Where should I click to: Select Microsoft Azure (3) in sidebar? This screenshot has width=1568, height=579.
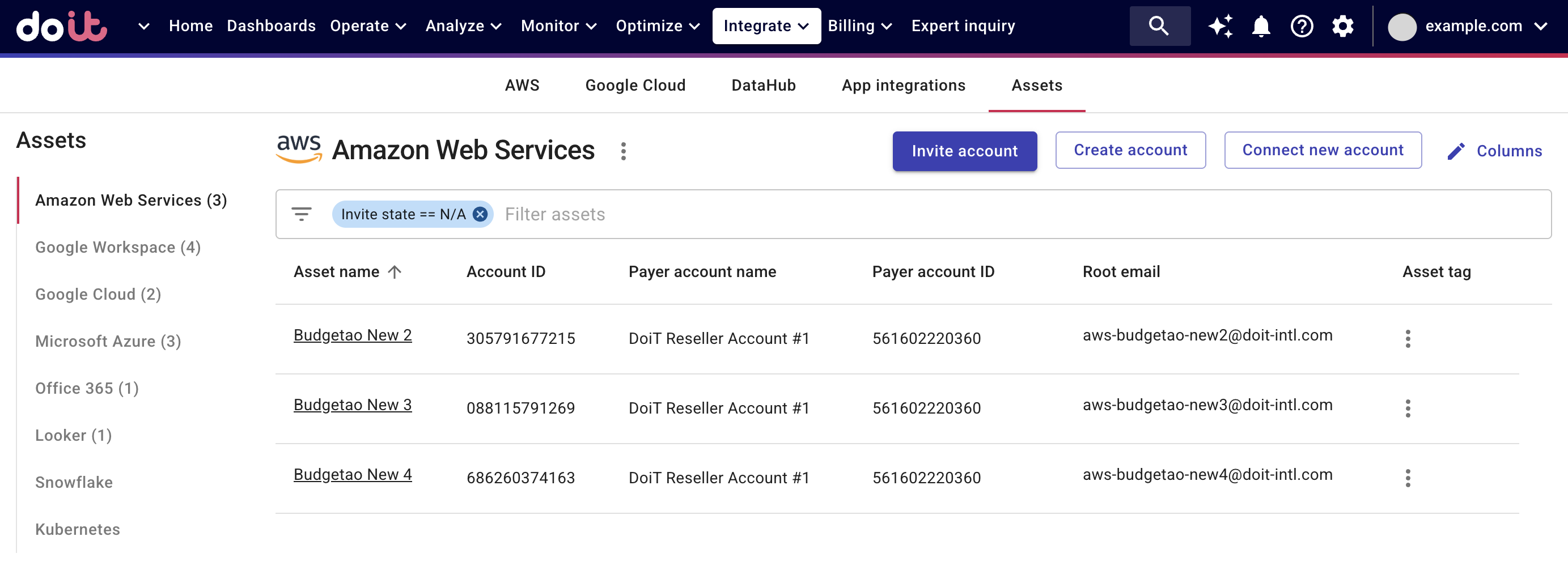point(108,341)
